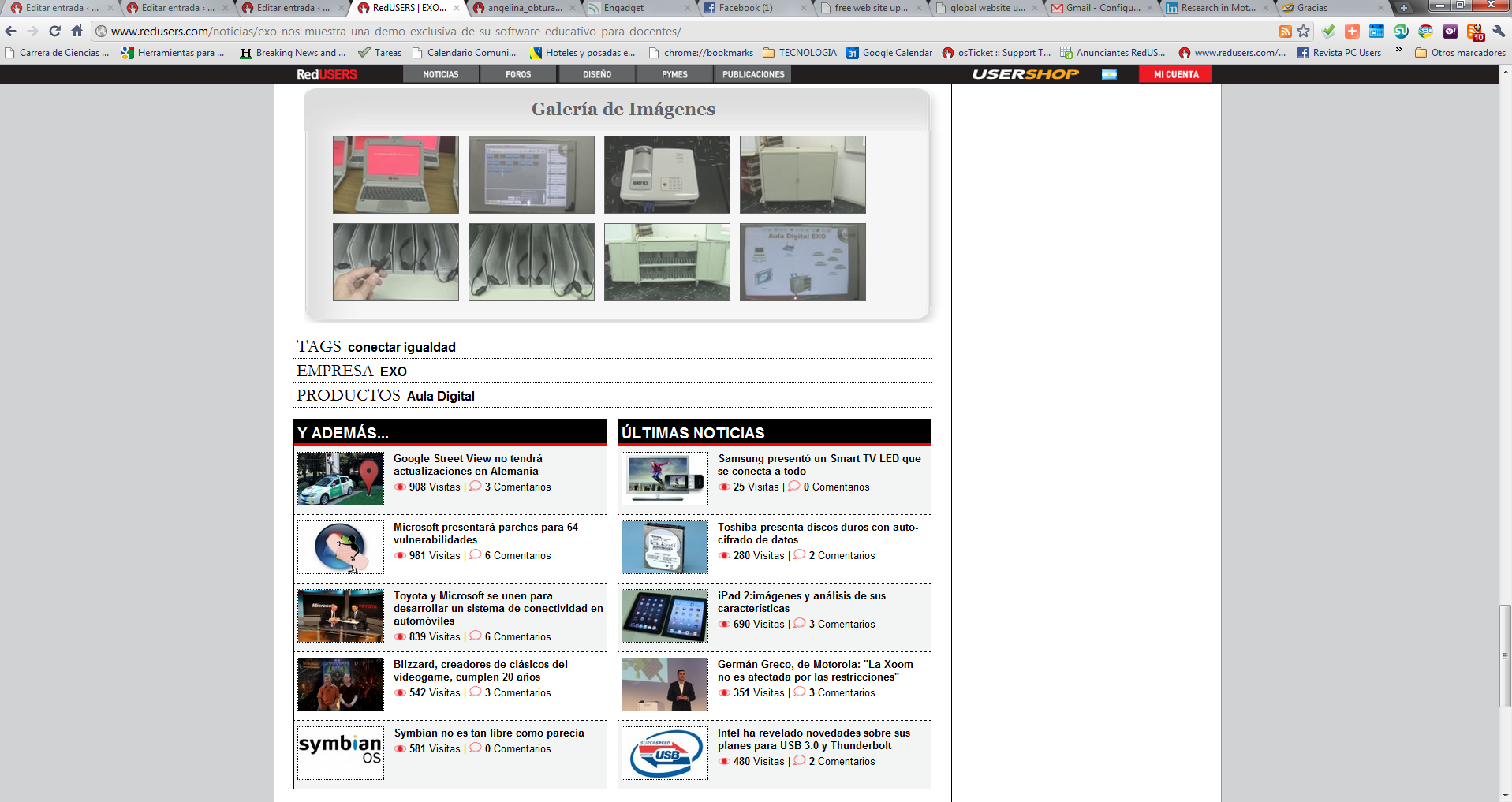The width and height of the screenshot is (1512, 802).
Task: Click the Google Calendar bookmark
Action: click(889, 53)
